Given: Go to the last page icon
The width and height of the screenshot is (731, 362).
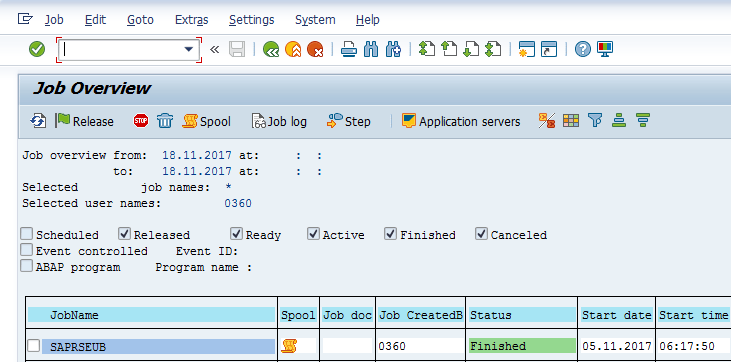Looking at the screenshot, I should (x=493, y=49).
